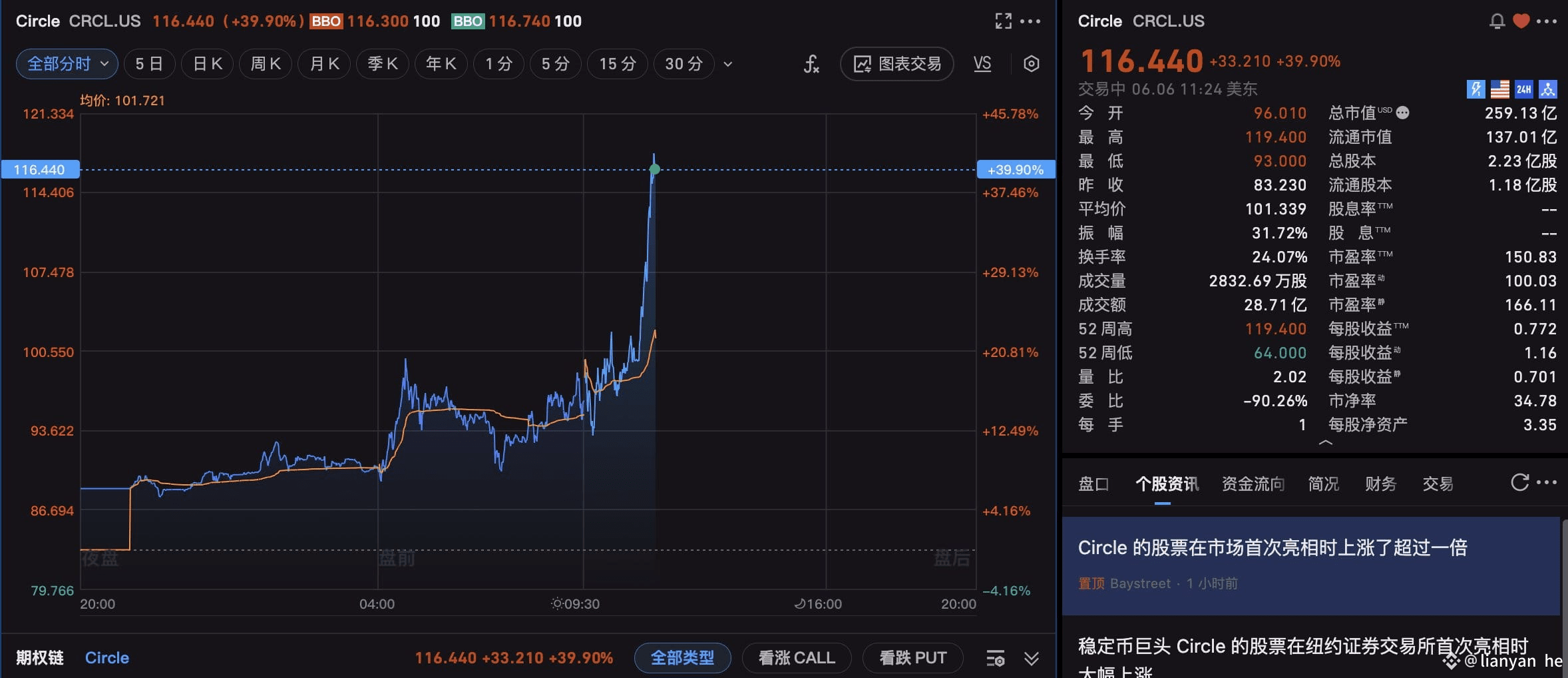Open the 财务 tab
Viewport: 1568px width, 678px height.
pyautogui.click(x=1381, y=484)
